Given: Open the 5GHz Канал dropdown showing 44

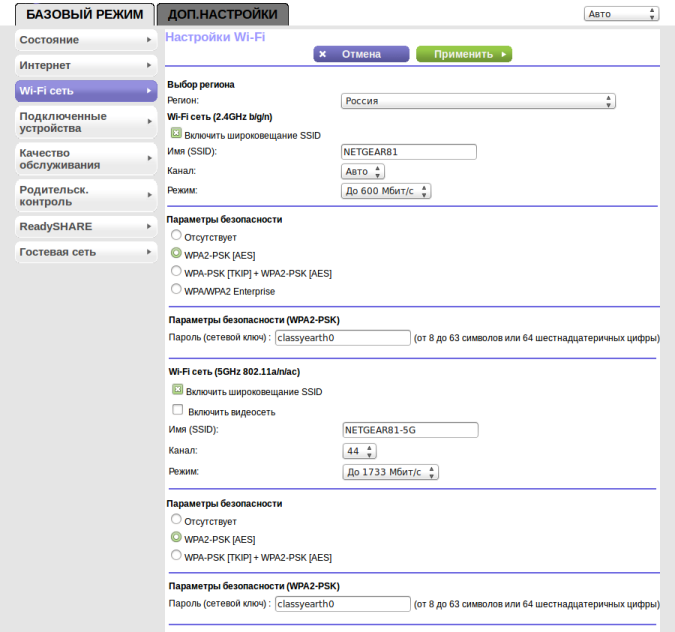Looking at the screenshot, I should point(359,451).
